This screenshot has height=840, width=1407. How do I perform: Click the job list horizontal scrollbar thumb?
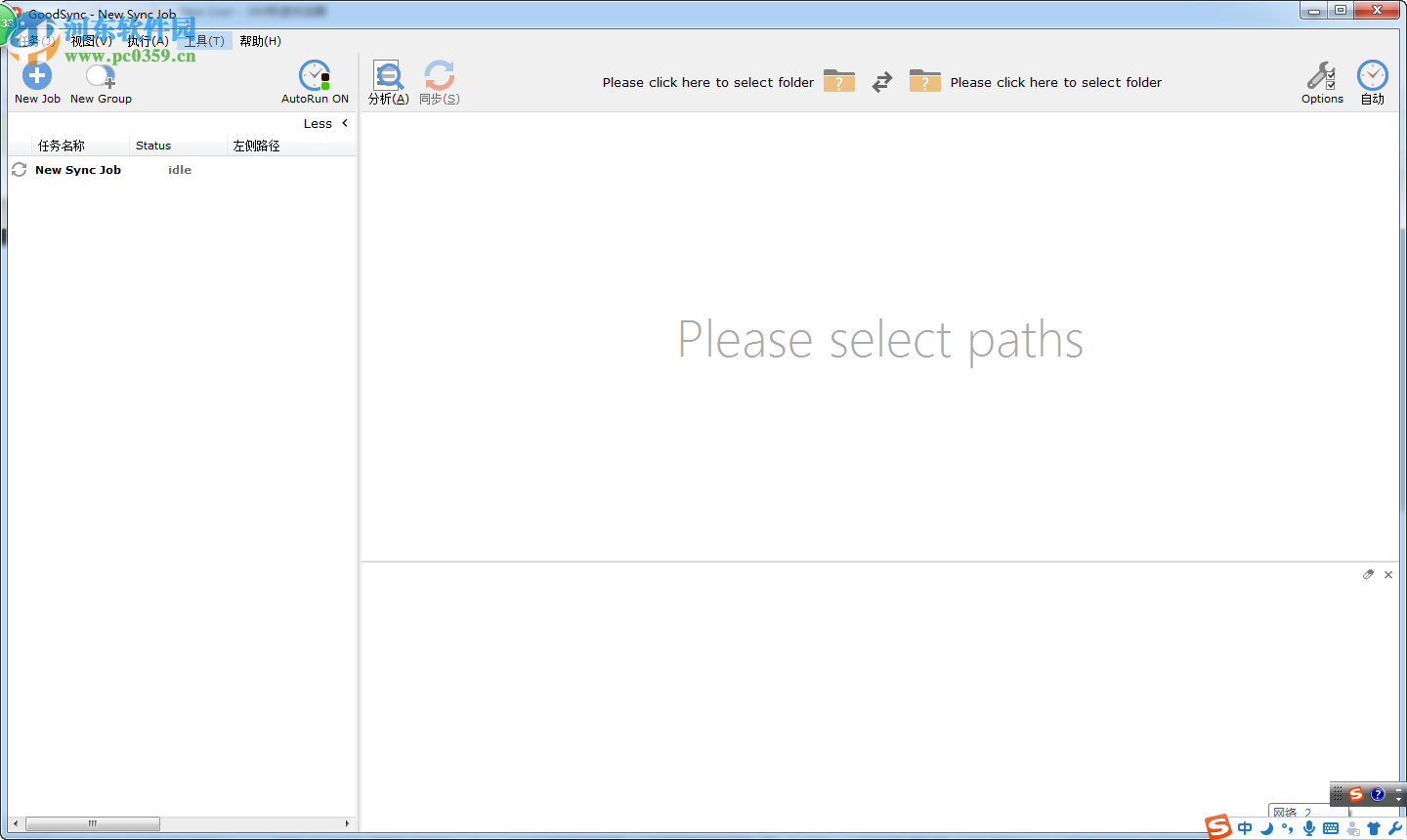tap(93, 823)
